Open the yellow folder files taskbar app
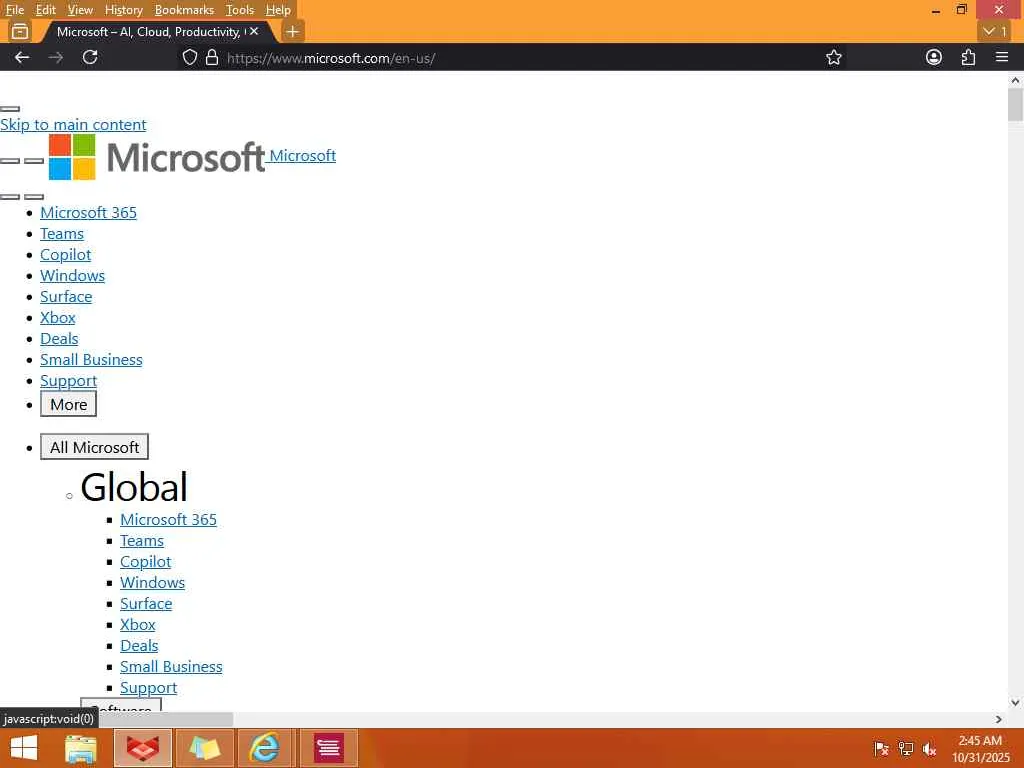 click(204, 748)
